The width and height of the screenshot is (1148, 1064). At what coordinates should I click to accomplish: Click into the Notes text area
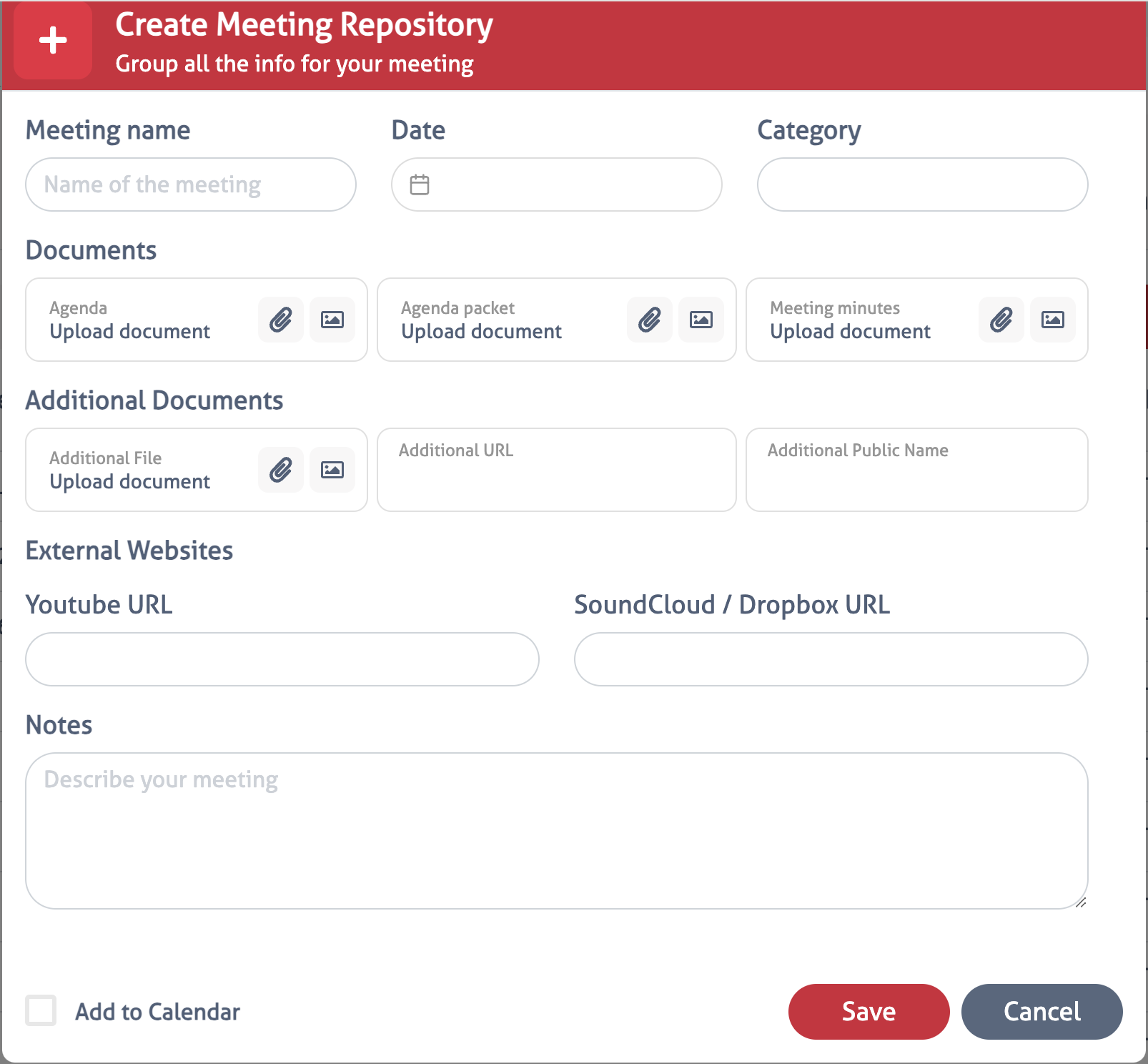[557, 831]
